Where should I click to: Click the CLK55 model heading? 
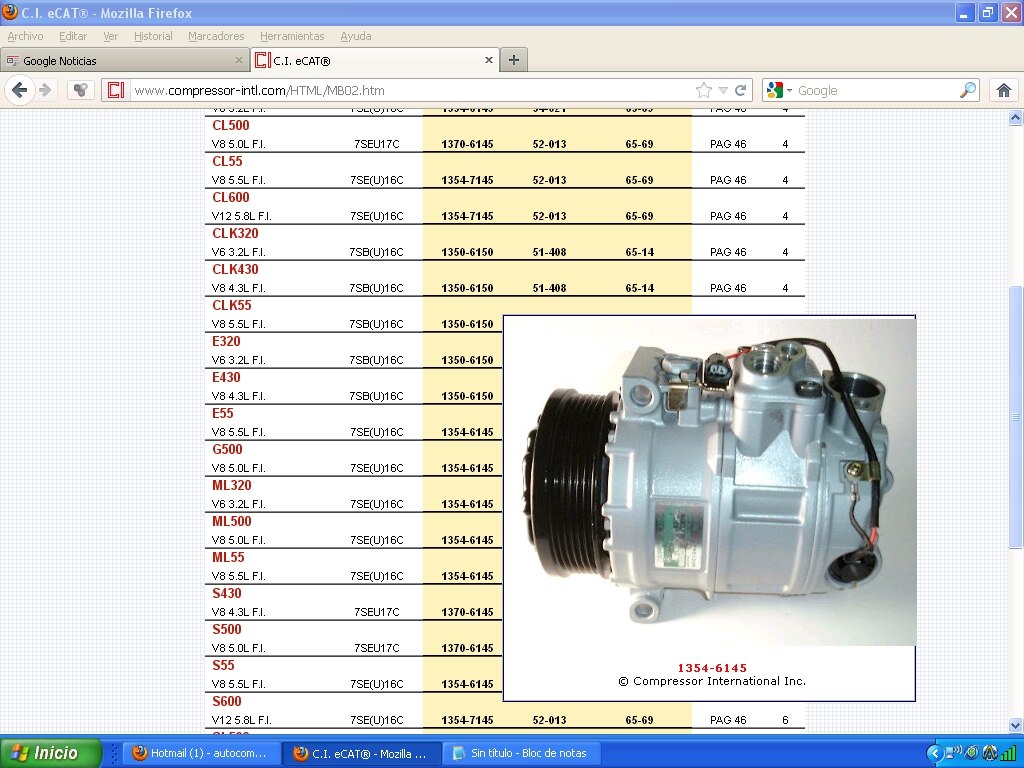pos(232,305)
